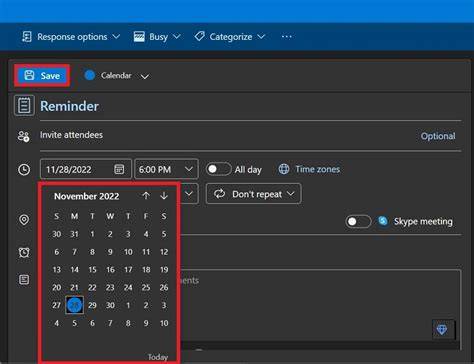Open the Categorize dropdown
Viewport: 474px width, 364px height.
(x=230, y=37)
